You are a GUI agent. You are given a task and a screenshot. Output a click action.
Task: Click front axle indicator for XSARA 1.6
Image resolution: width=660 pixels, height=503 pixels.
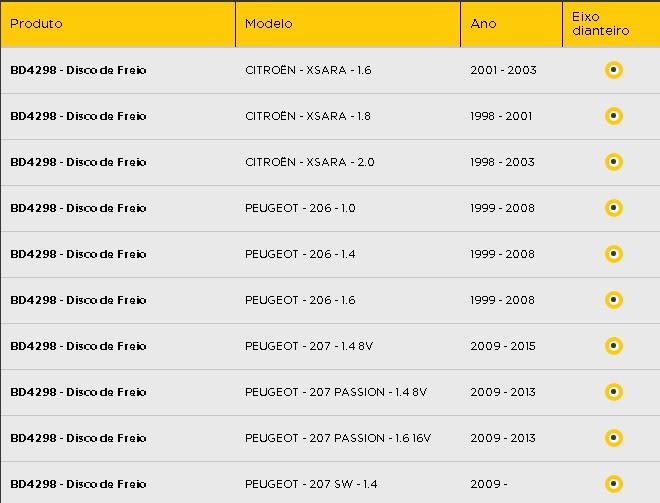[x=614, y=70]
